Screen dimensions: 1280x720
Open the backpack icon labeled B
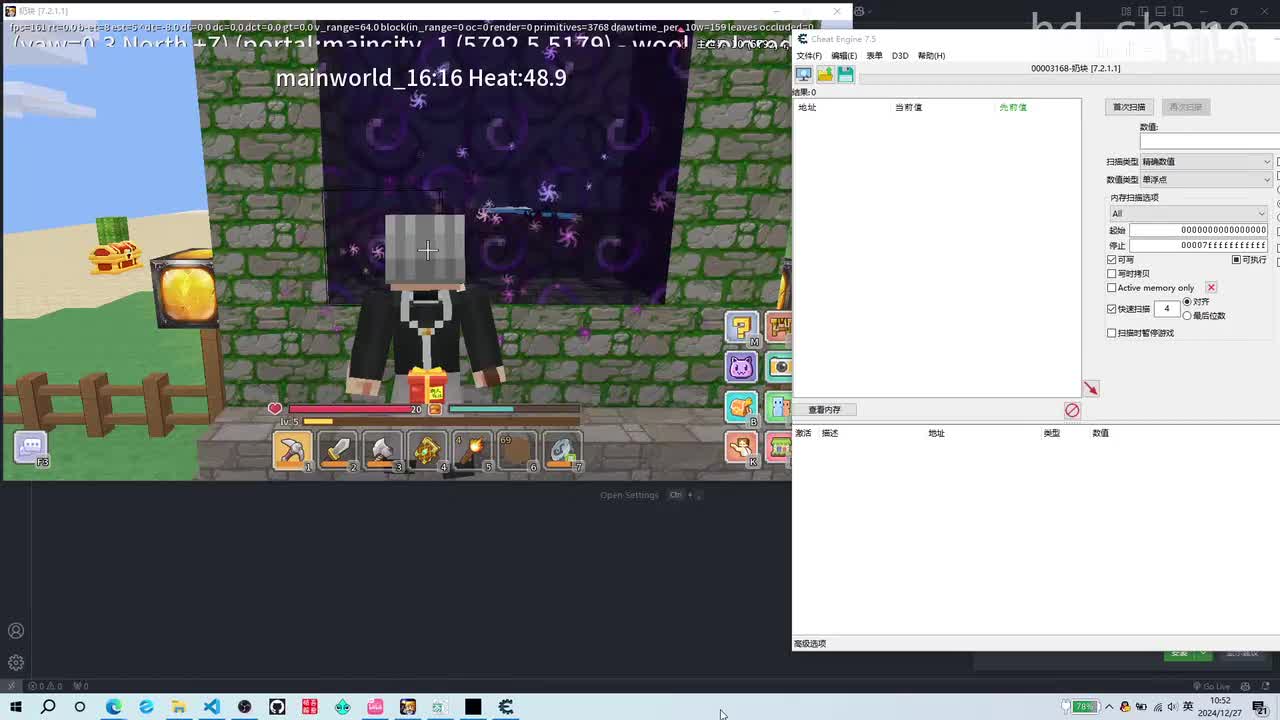point(741,406)
